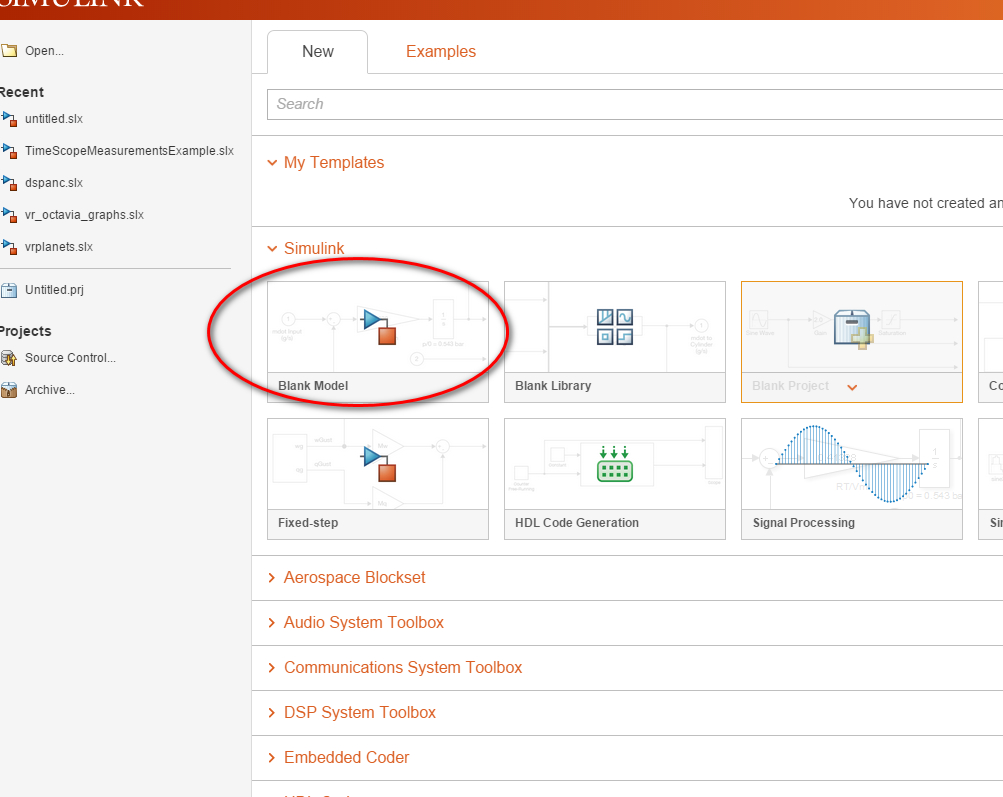Open the Archive... link
Image resolution: width=1003 pixels, height=797 pixels.
(x=50, y=390)
